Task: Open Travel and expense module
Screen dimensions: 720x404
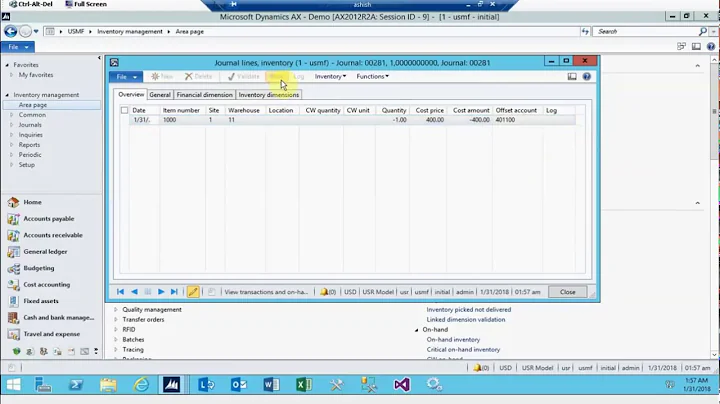Action: pyautogui.click(x=51, y=334)
